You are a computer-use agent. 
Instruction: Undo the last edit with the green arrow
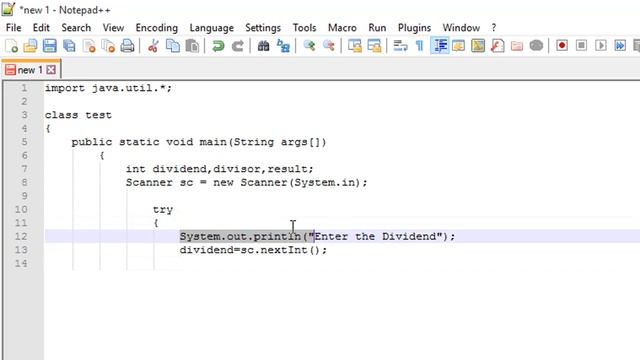[218, 46]
